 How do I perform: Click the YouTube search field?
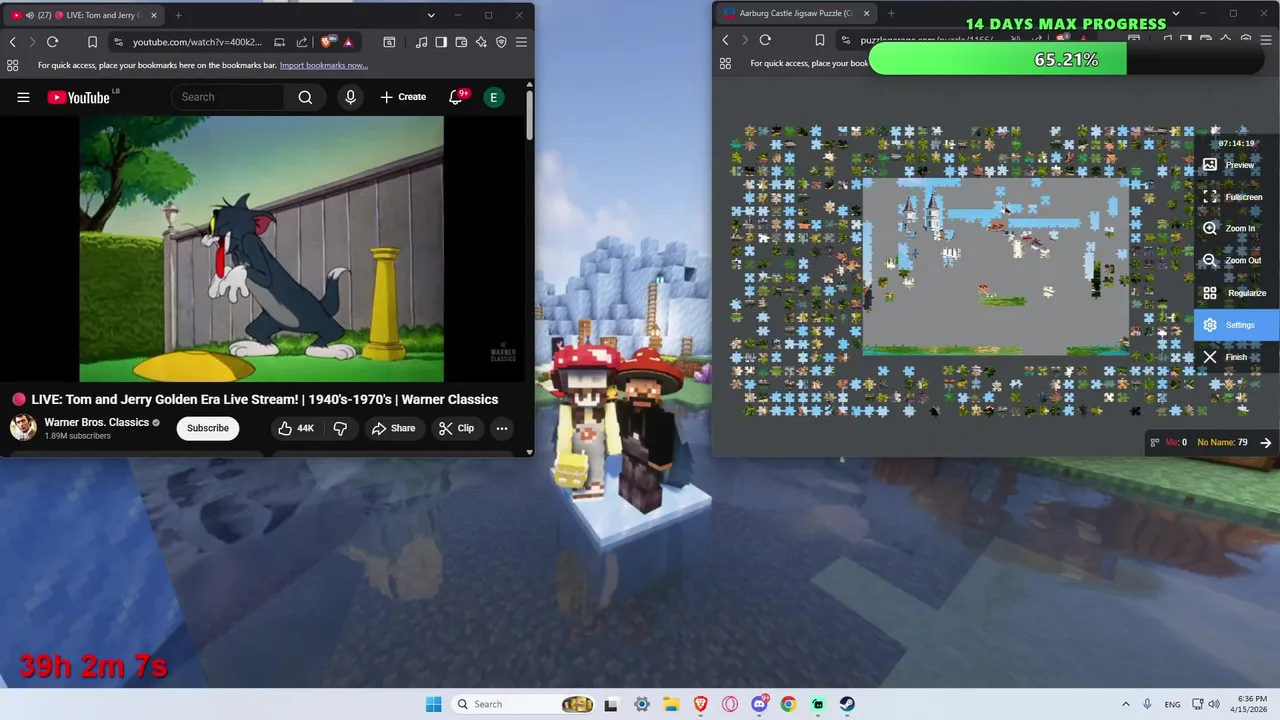(x=228, y=97)
